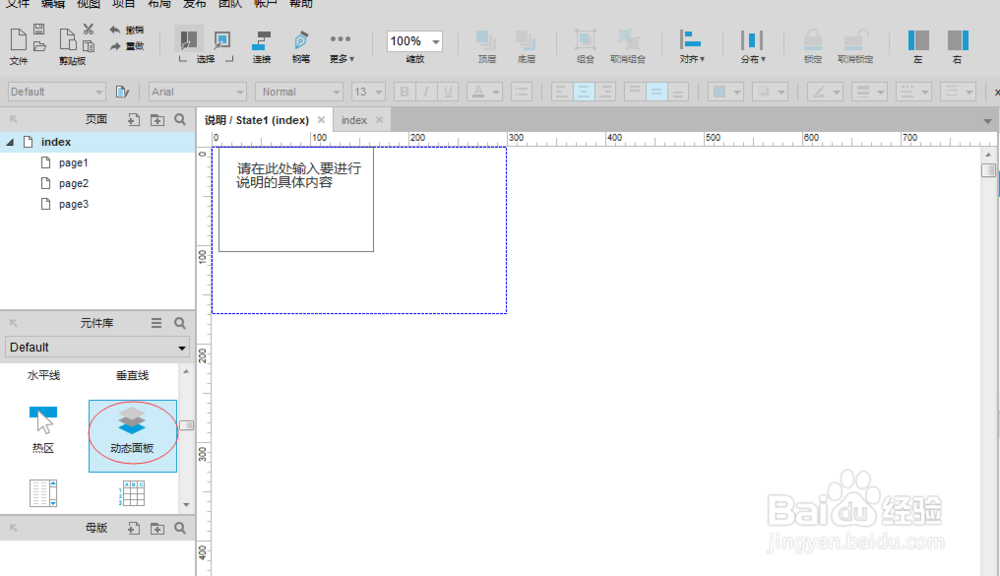Open the Arial font dropdown
Screen dimensions: 1000x576
pyautogui.click(x=197, y=92)
